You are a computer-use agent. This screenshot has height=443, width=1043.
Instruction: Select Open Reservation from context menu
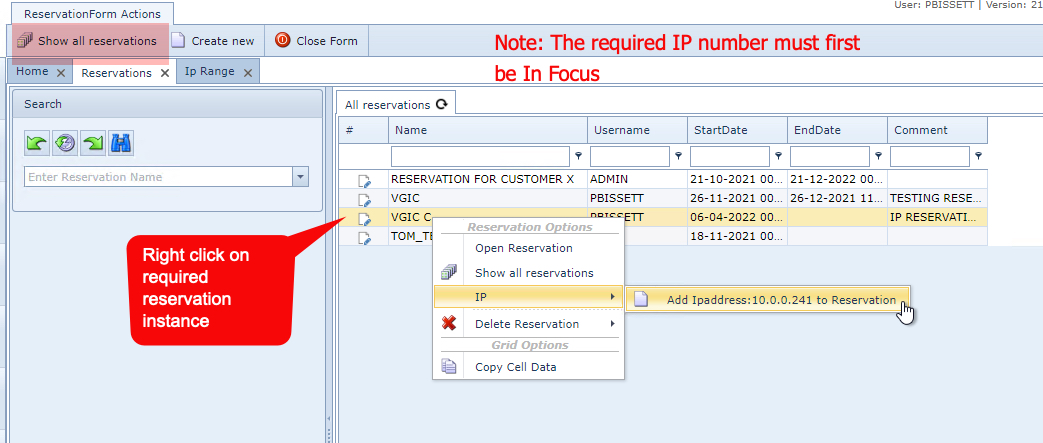[523, 248]
